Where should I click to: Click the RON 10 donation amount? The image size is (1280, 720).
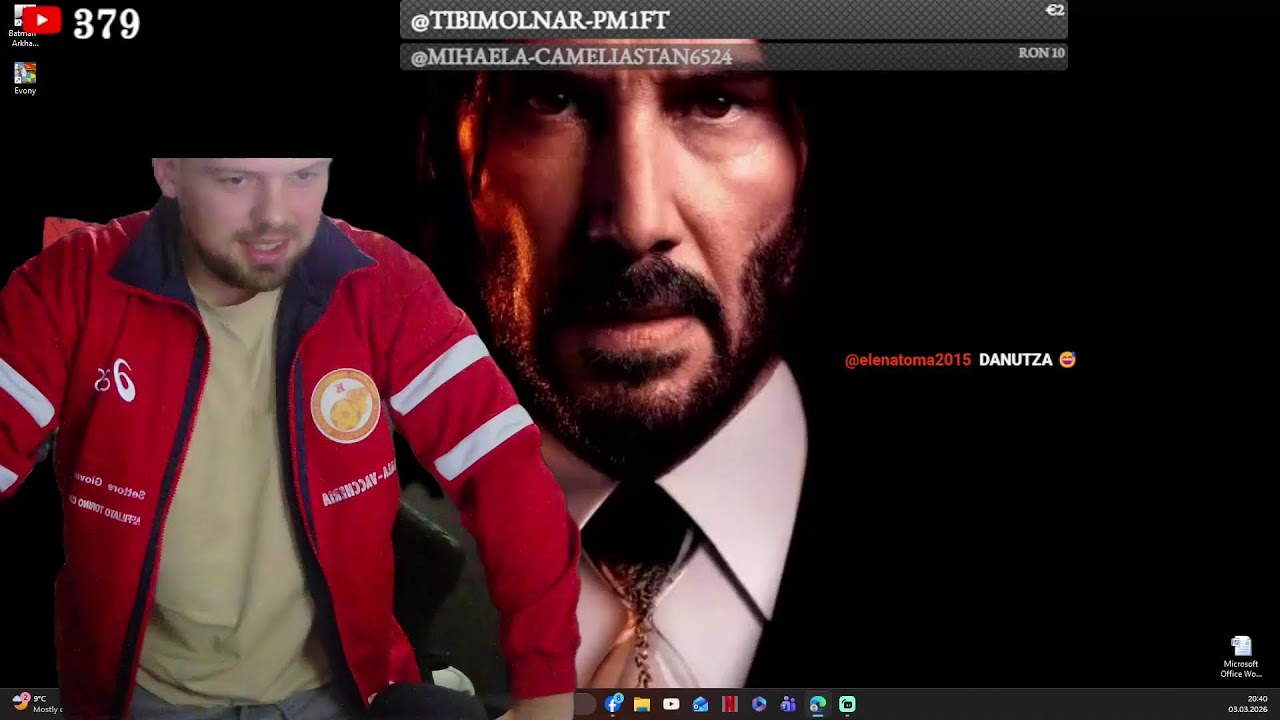1041,53
